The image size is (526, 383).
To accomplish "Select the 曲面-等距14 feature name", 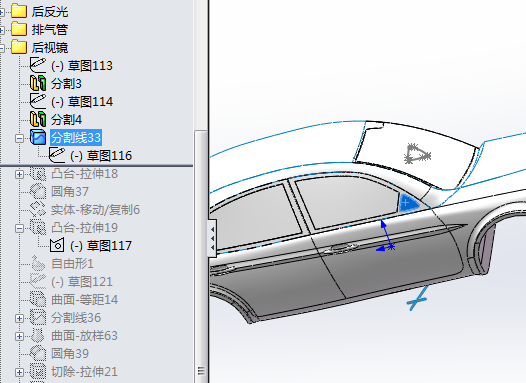I will (x=85, y=300).
